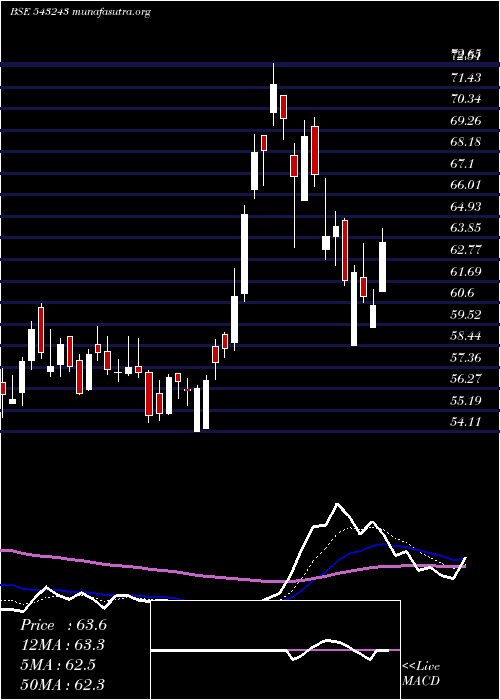Click the 'BSE 543243 munafasutra.org' header text
This screenshot has width=500, height=700.
point(80,12)
